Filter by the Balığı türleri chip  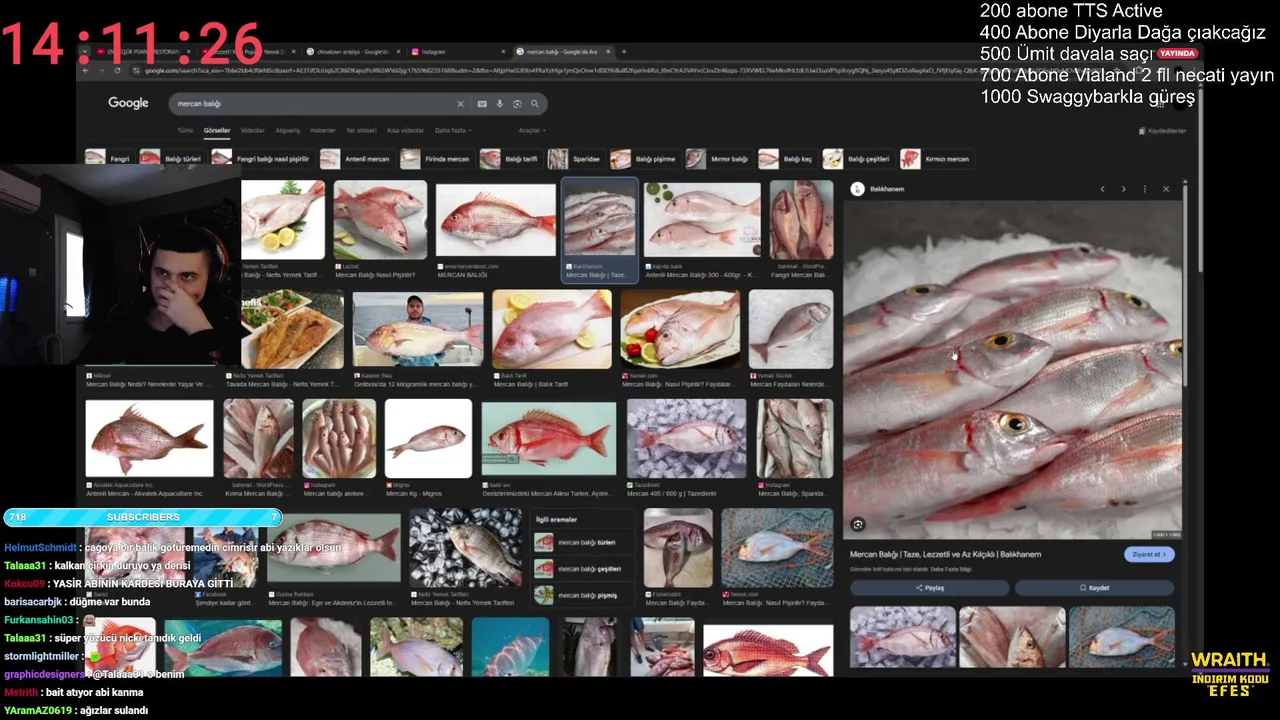point(172,159)
